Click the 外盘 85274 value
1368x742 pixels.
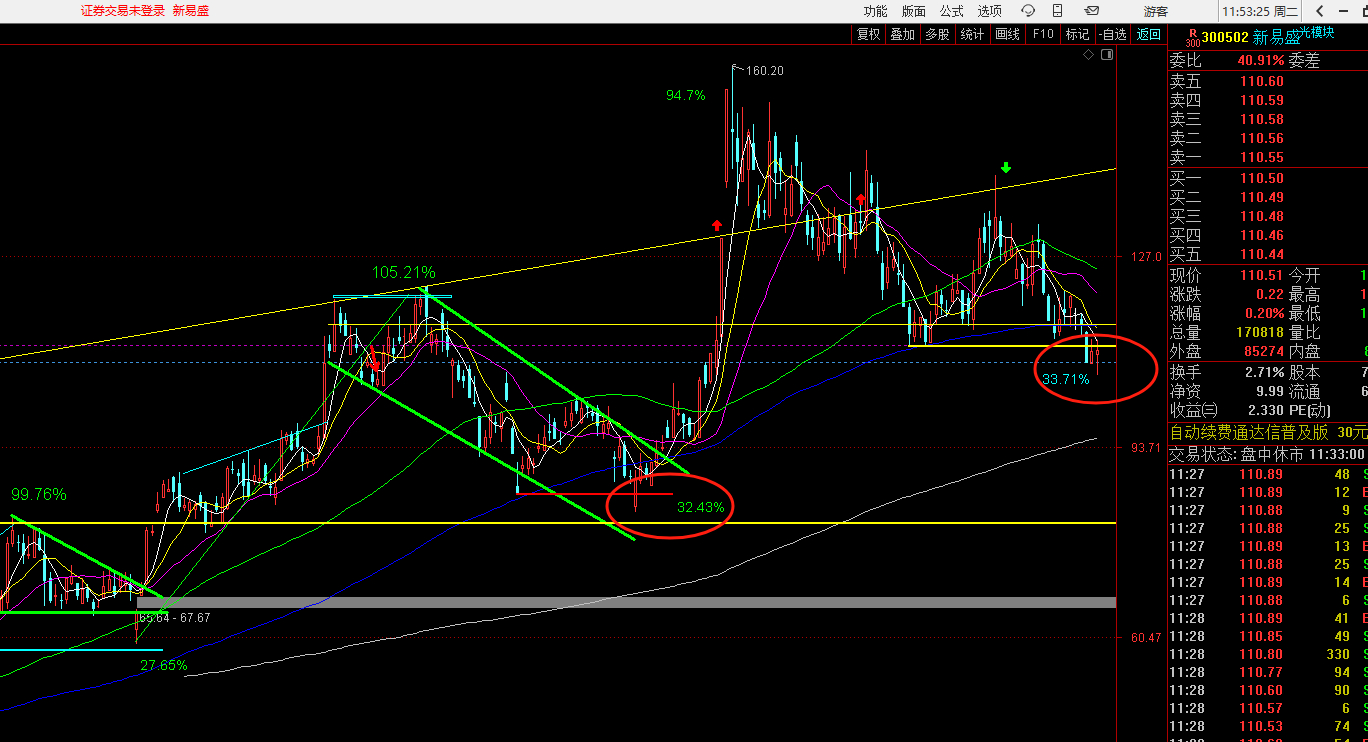coord(1262,352)
